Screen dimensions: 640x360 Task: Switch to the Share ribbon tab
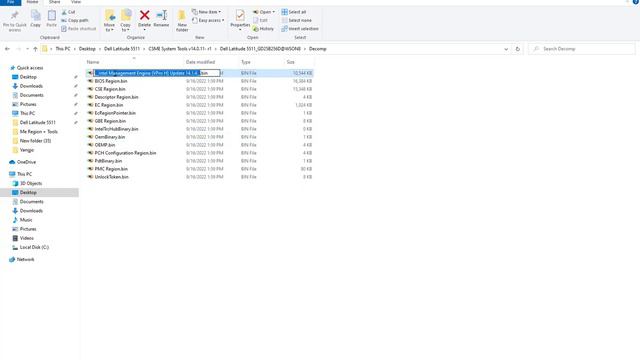54,2
